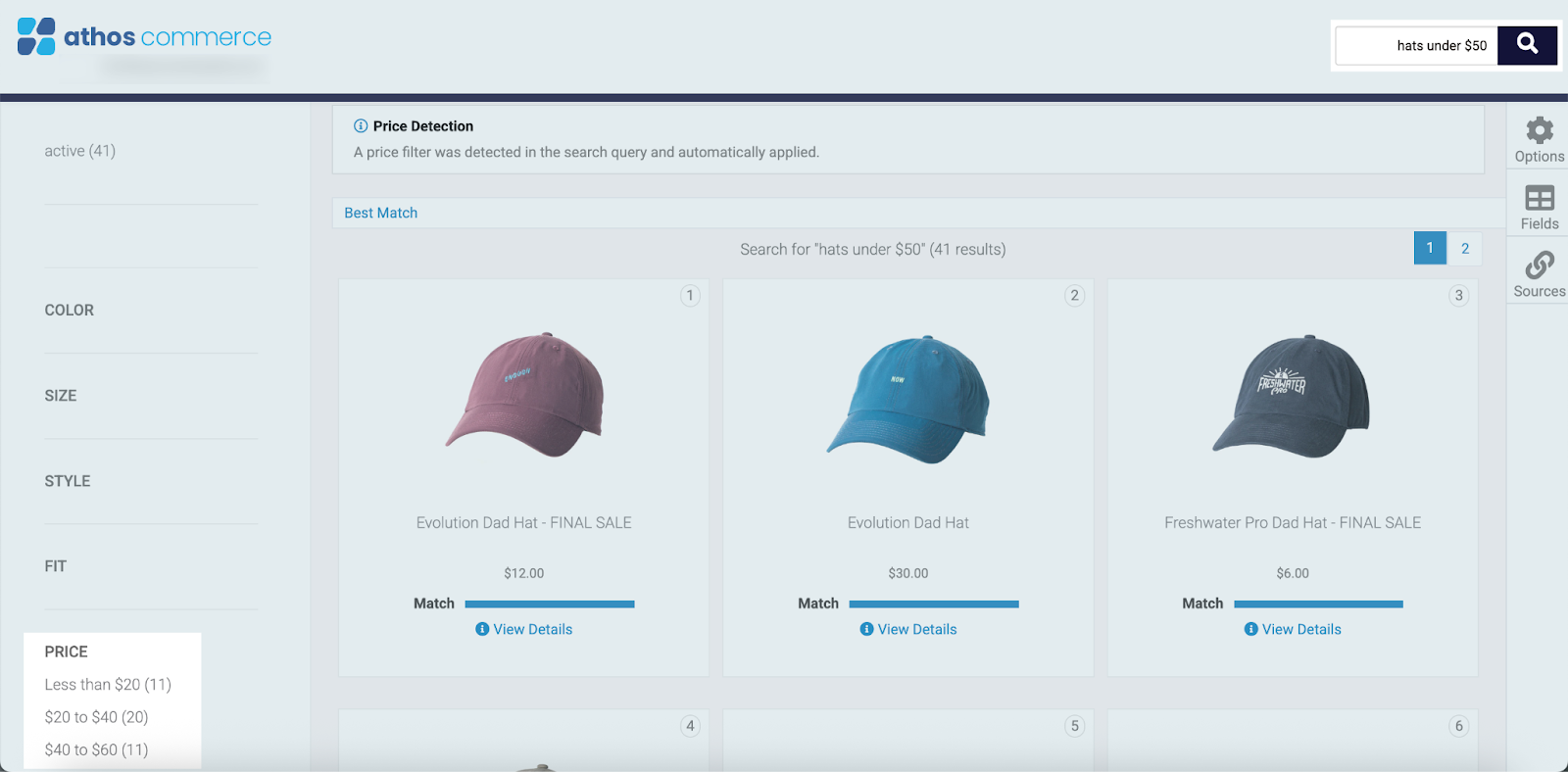Image resolution: width=1568 pixels, height=772 pixels.
Task: Click info icon beside first View Details
Action: pos(482,629)
